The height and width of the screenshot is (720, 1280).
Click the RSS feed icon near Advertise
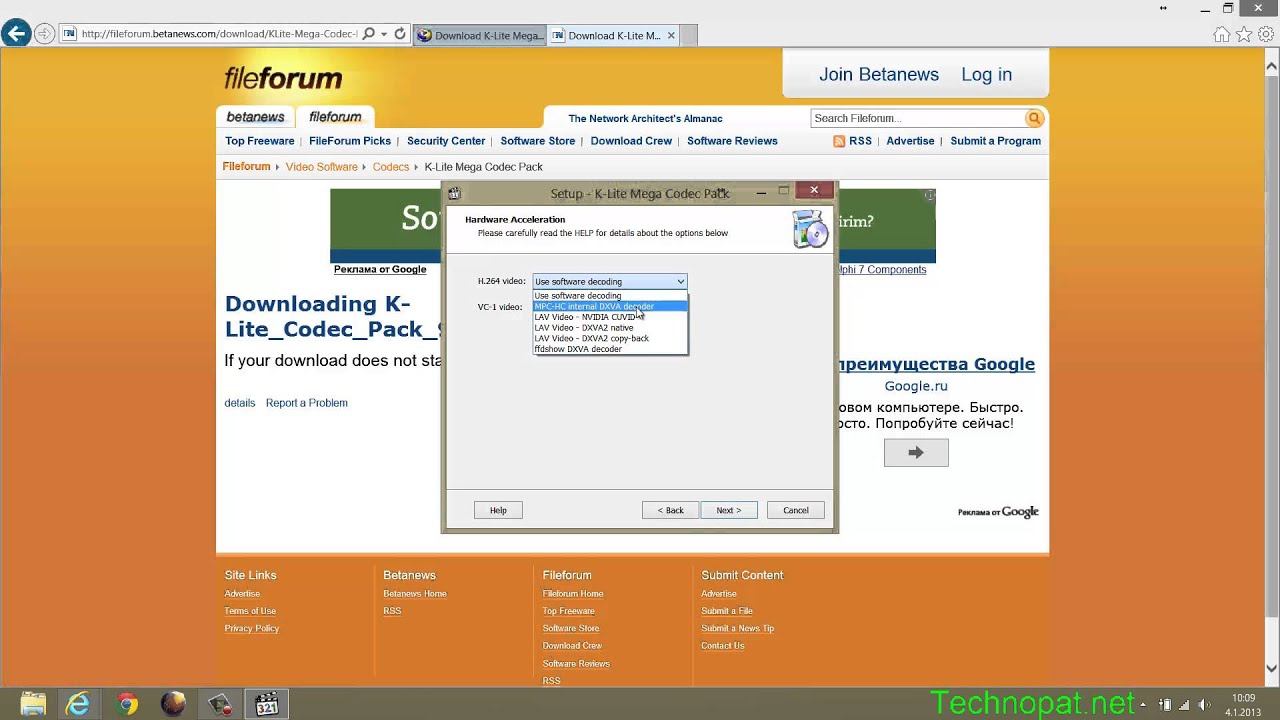pos(839,141)
